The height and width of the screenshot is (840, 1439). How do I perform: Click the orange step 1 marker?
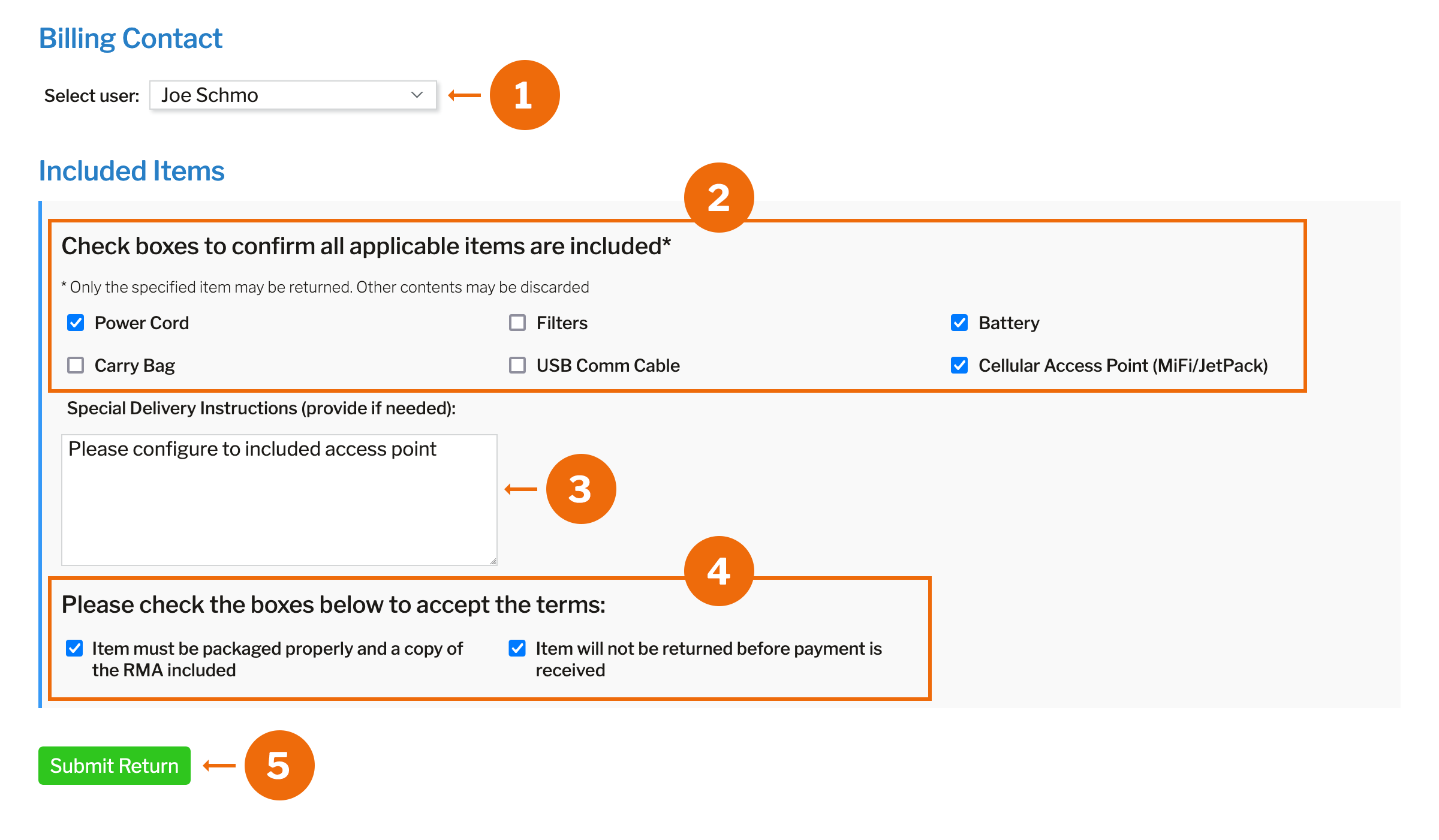pos(525,95)
